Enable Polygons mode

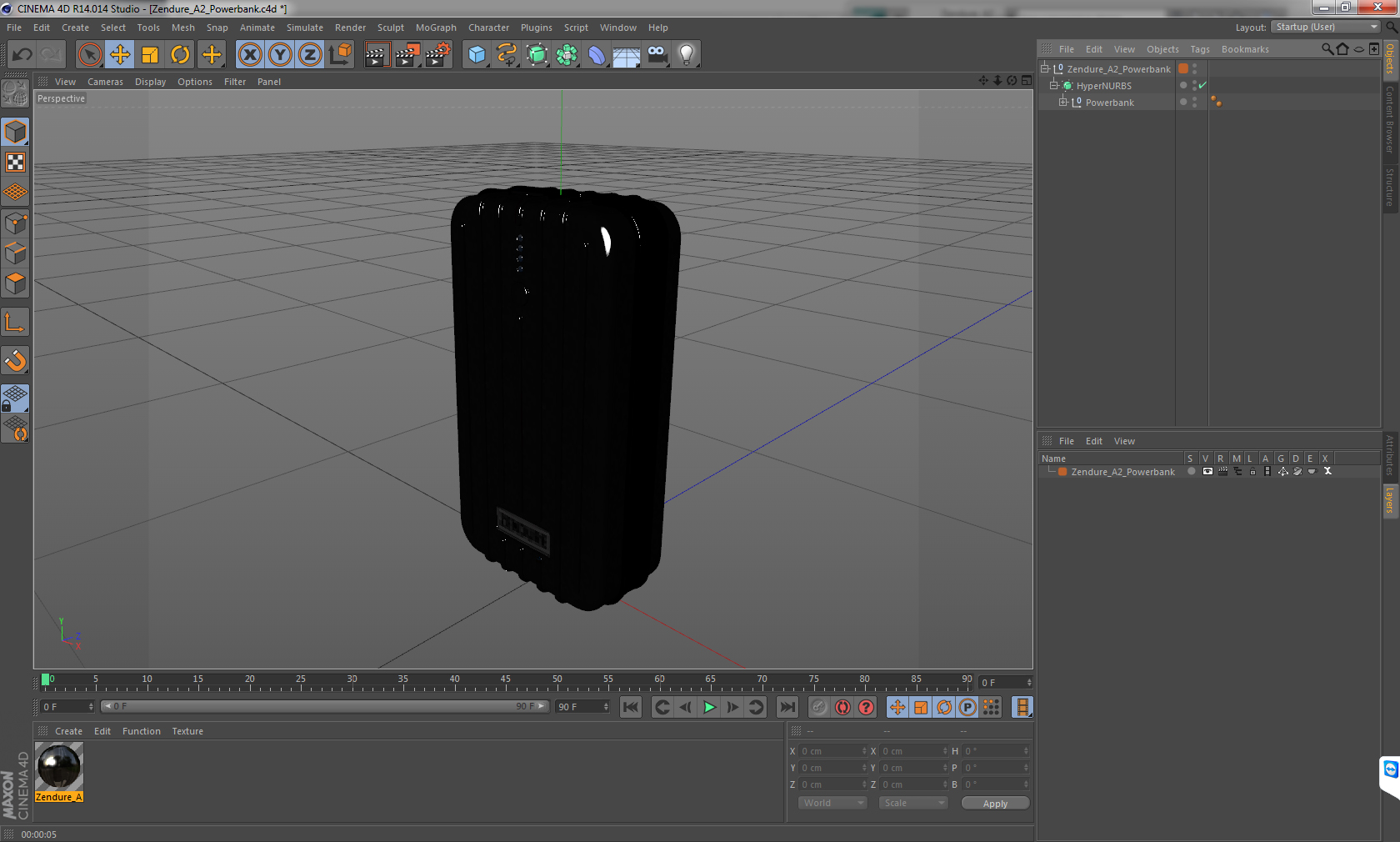click(x=15, y=284)
